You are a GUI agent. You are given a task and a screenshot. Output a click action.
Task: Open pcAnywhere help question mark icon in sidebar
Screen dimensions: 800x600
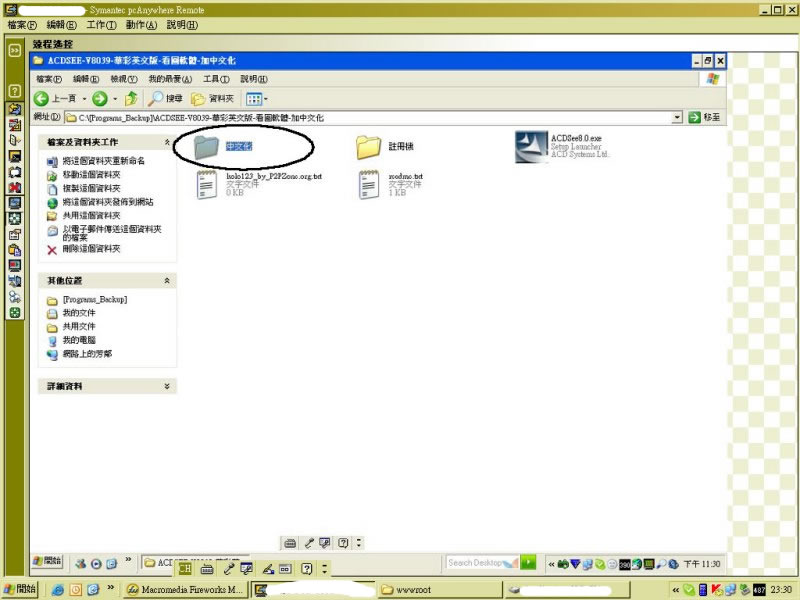15,91
